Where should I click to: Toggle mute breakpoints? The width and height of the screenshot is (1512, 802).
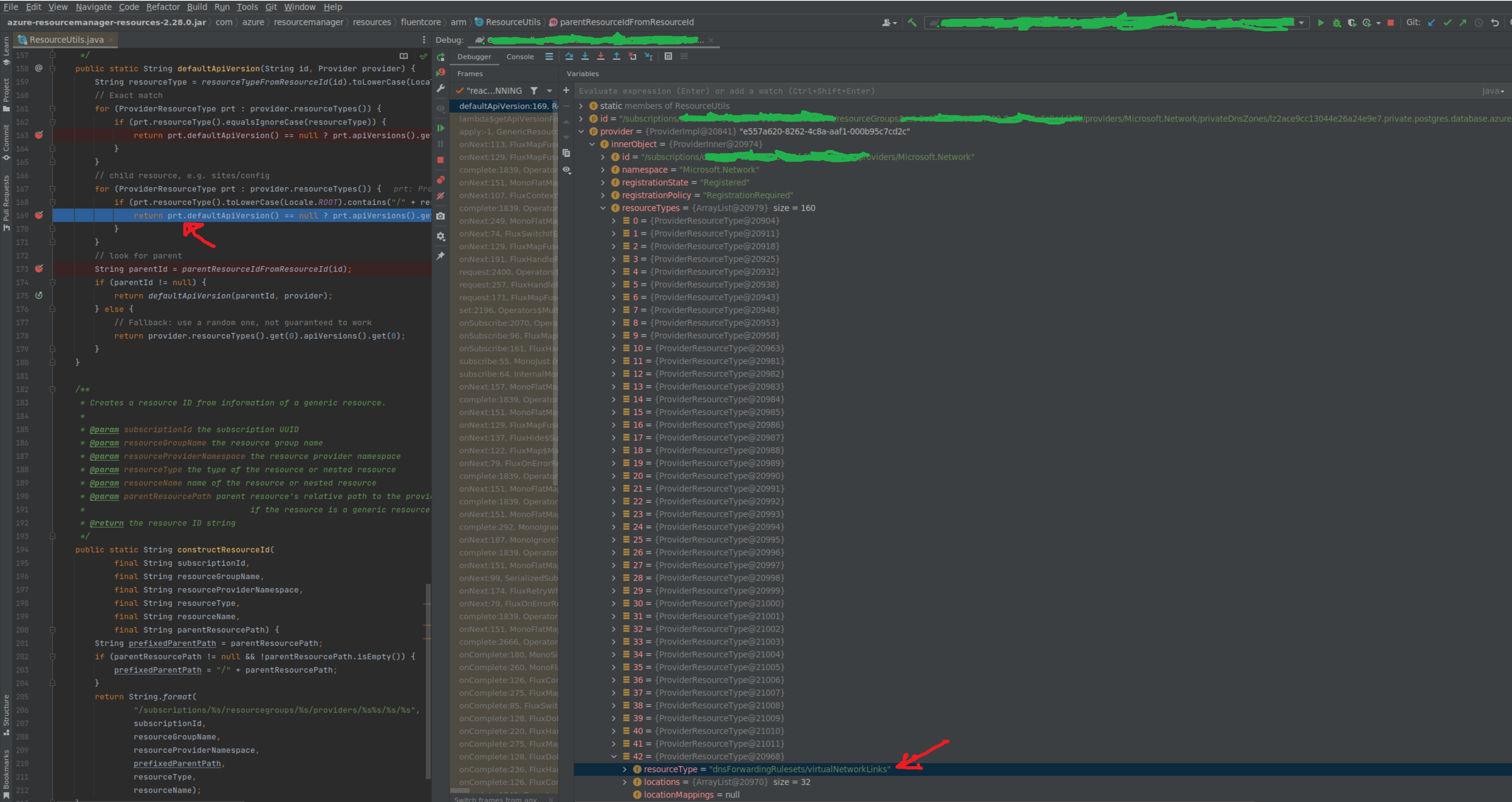(x=441, y=196)
